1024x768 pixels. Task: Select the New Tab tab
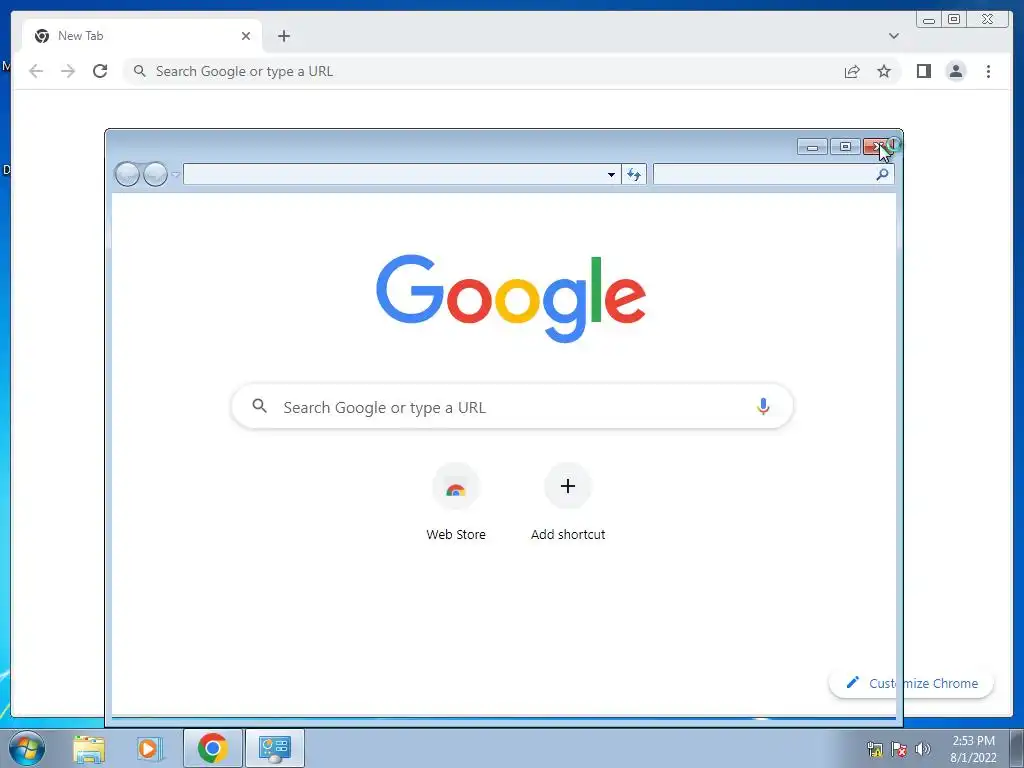pyautogui.click(x=142, y=36)
